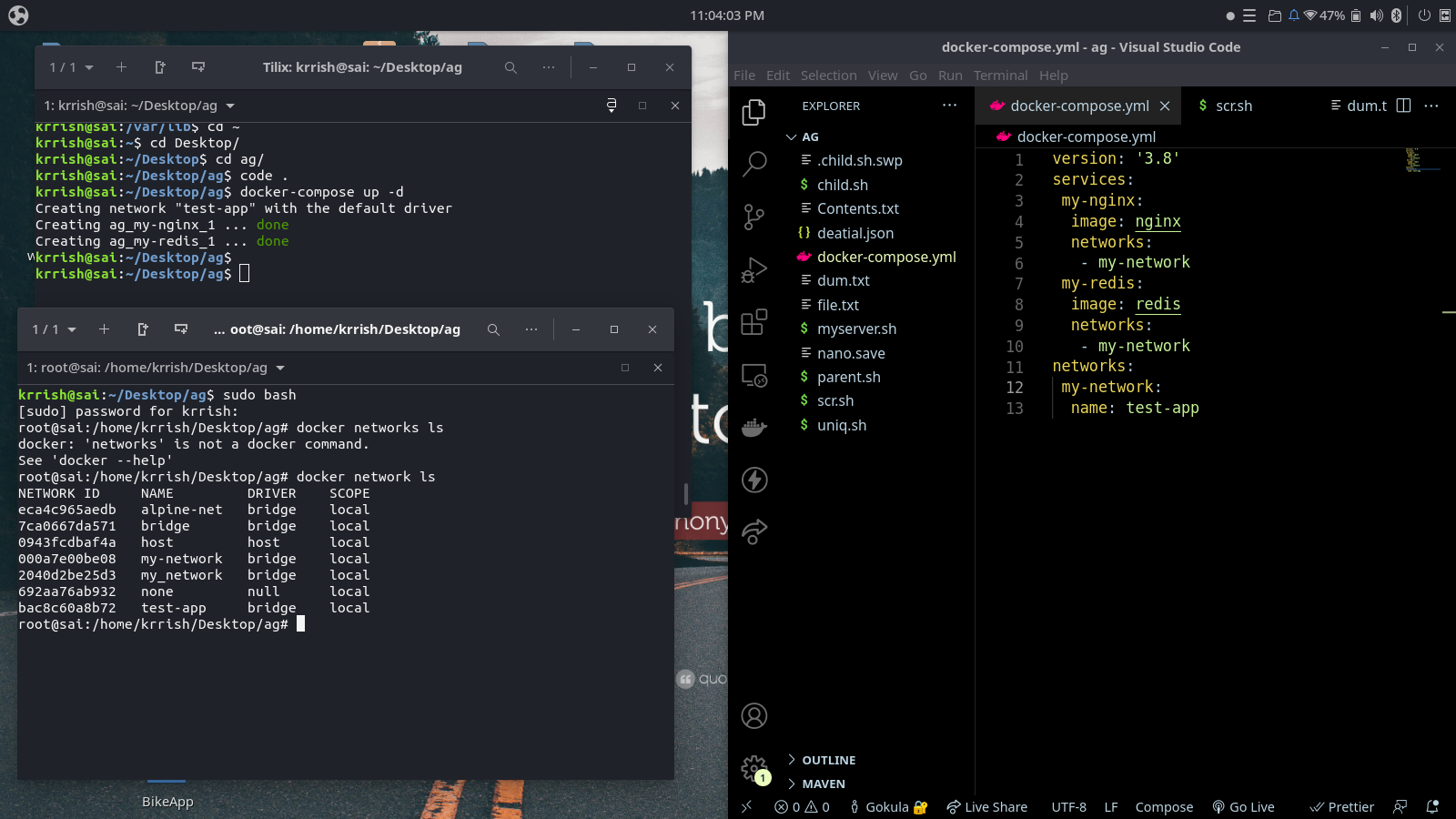Click the split editor icon

click(x=1403, y=106)
